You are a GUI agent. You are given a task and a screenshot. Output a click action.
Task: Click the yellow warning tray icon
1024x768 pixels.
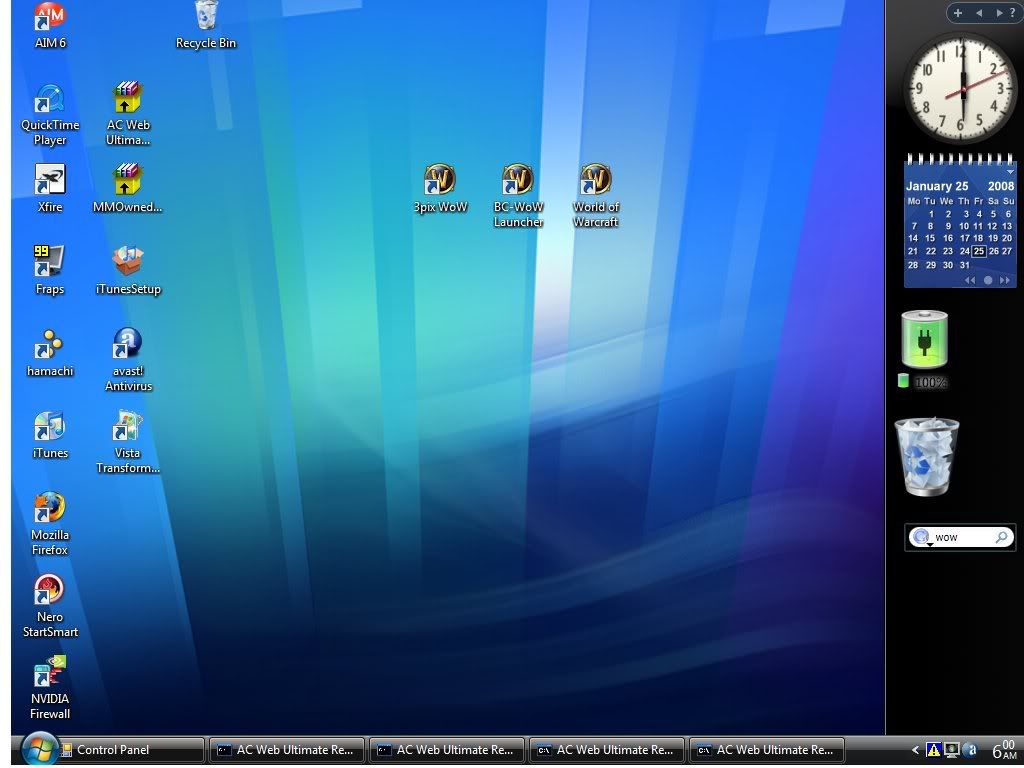coord(934,750)
